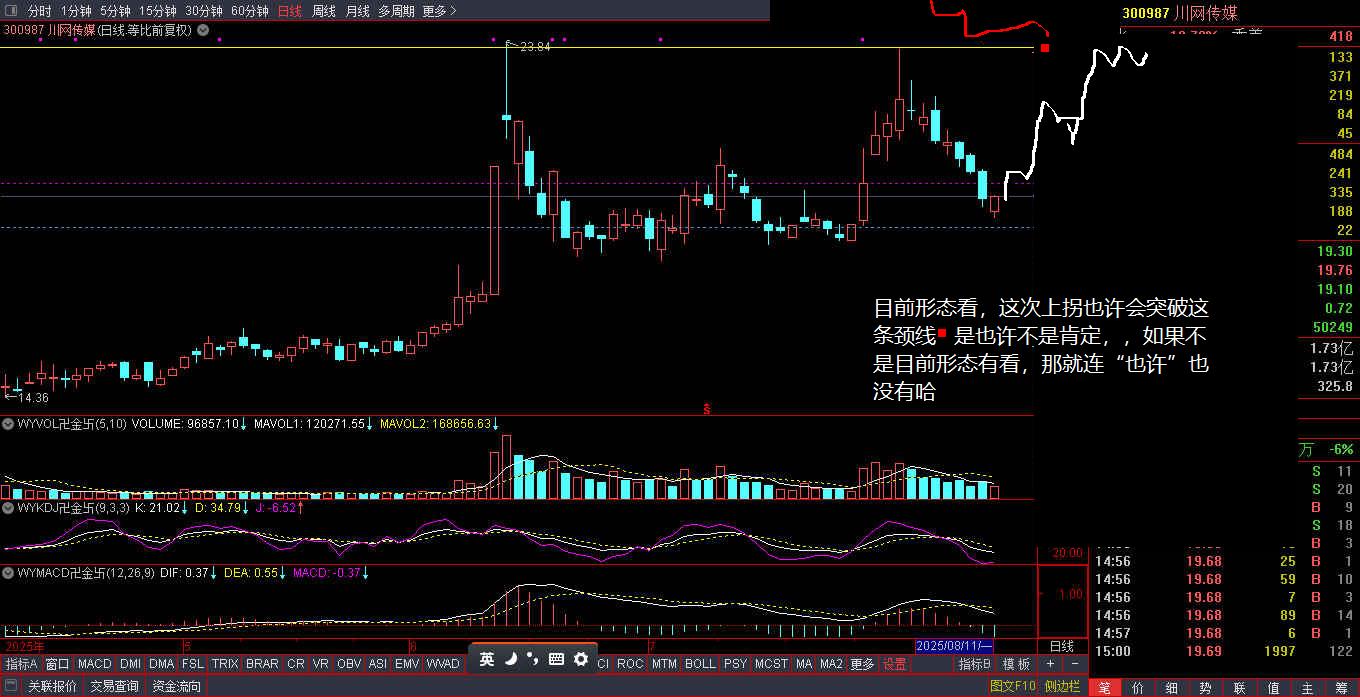Toggle IME language 英 indicator

(x=487, y=659)
